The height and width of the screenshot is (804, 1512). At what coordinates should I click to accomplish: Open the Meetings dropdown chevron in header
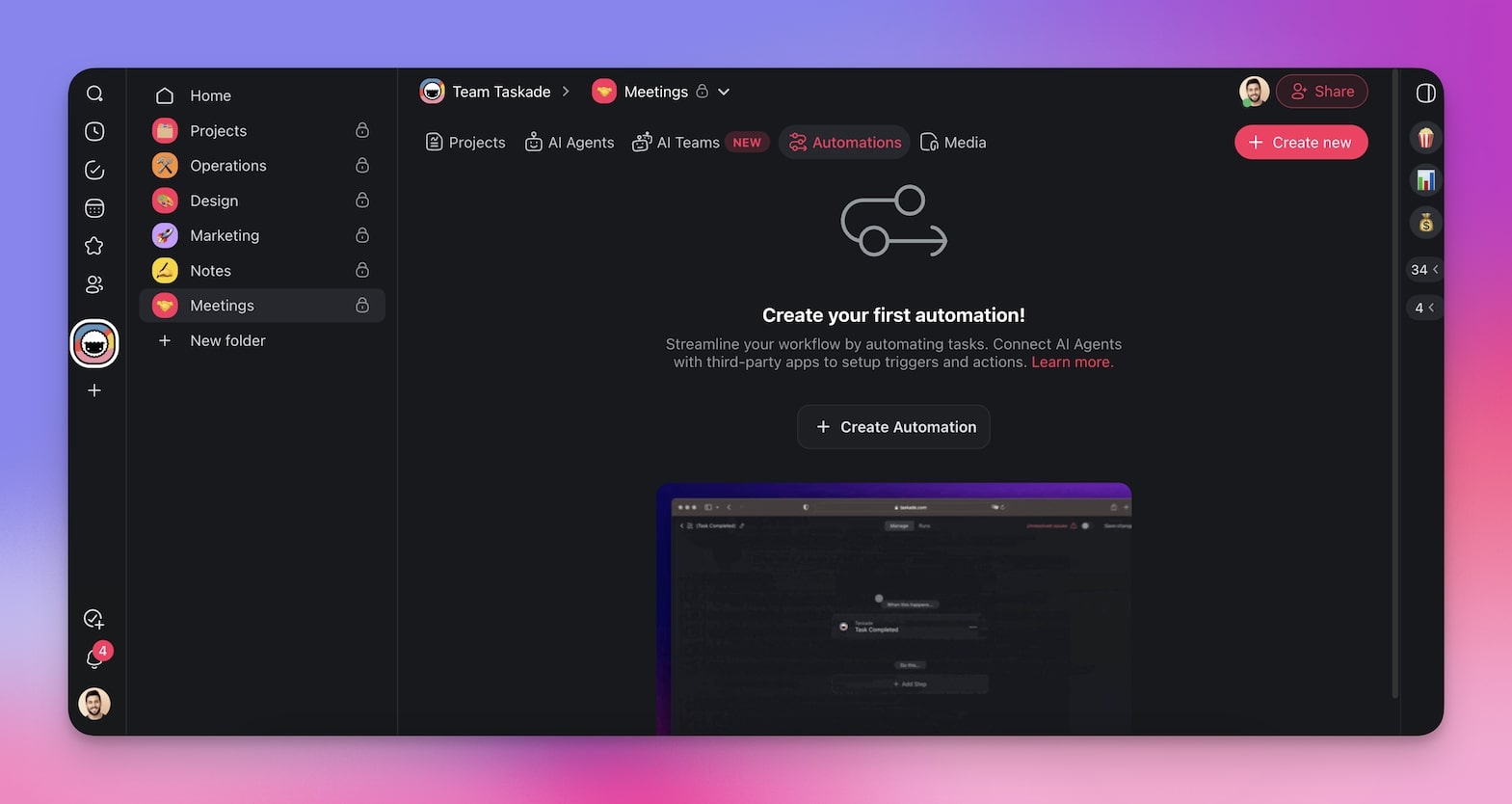point(724,92)
